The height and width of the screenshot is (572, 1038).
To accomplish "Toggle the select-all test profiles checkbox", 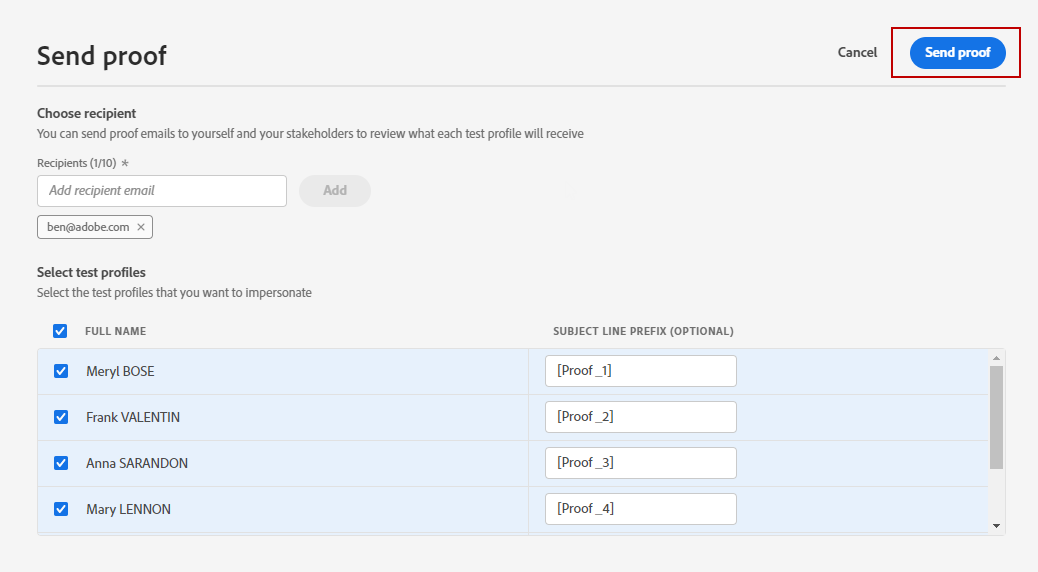I will click(60, 331).
